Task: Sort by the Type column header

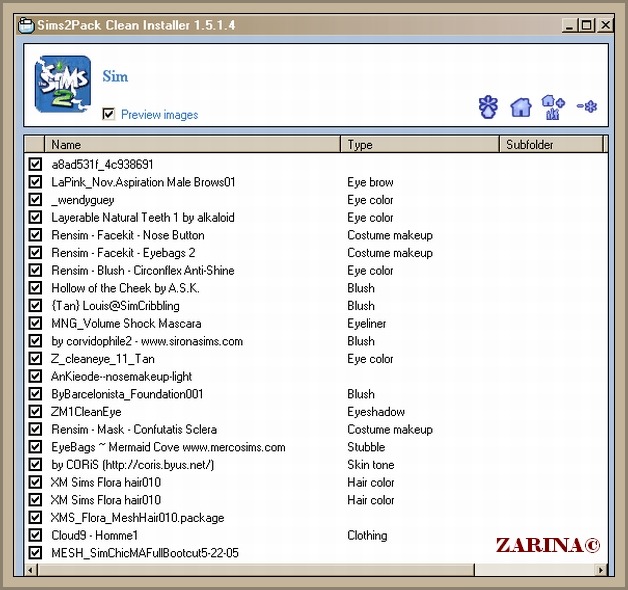Action: click(420, 144)
